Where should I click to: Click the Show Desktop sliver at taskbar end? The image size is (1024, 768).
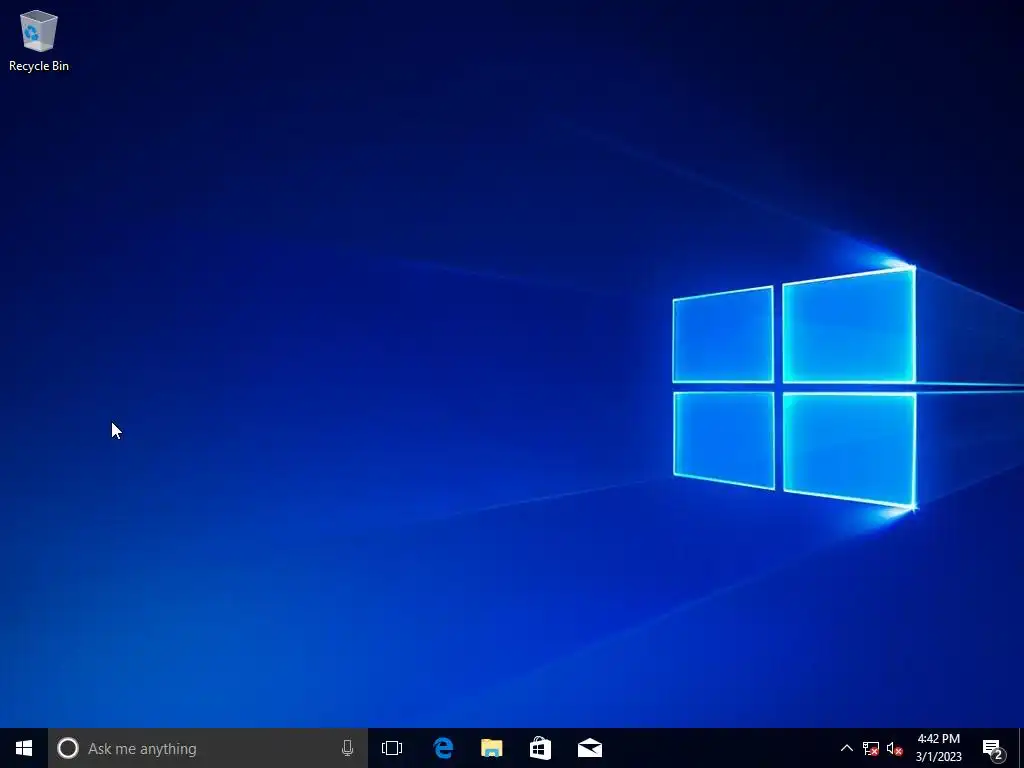tap(1021, 748)
